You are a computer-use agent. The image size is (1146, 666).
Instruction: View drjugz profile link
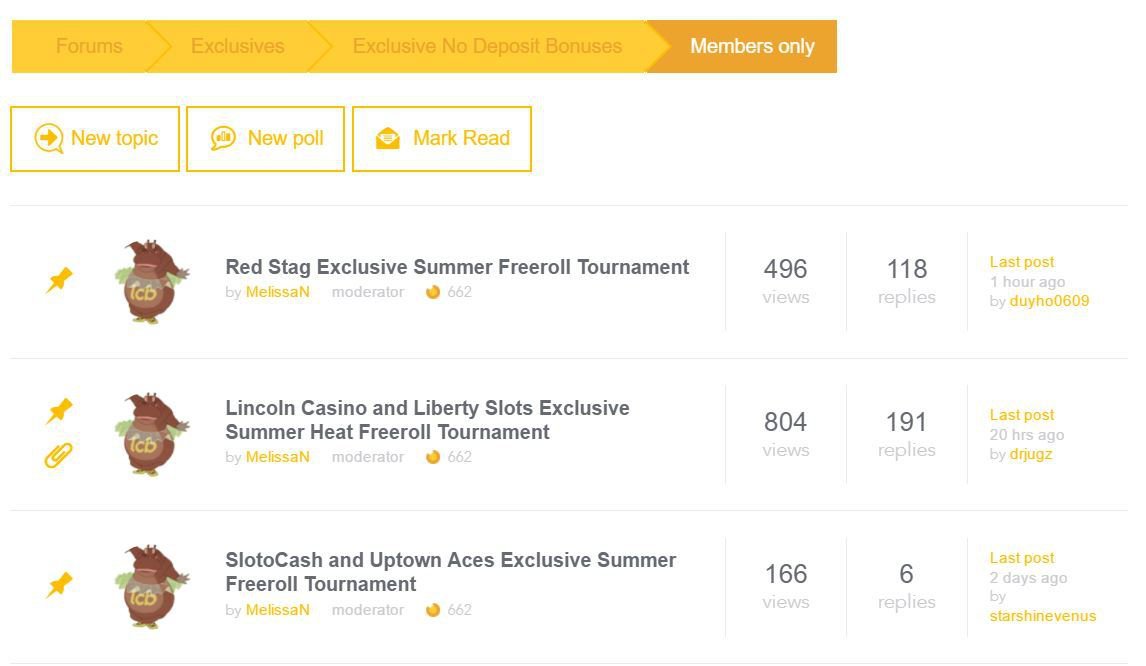pos(1031,454)
